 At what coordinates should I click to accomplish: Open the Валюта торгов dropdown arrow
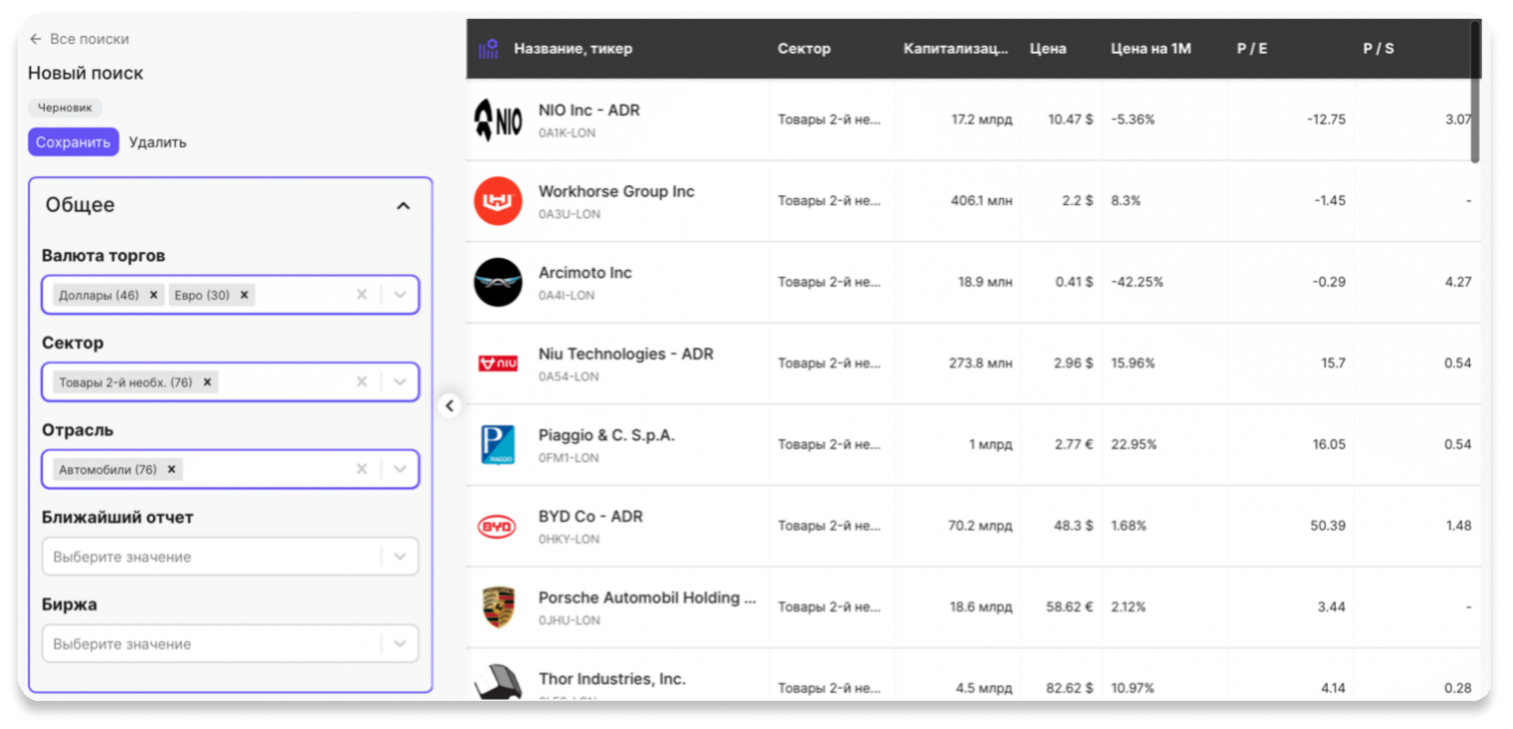400,295
